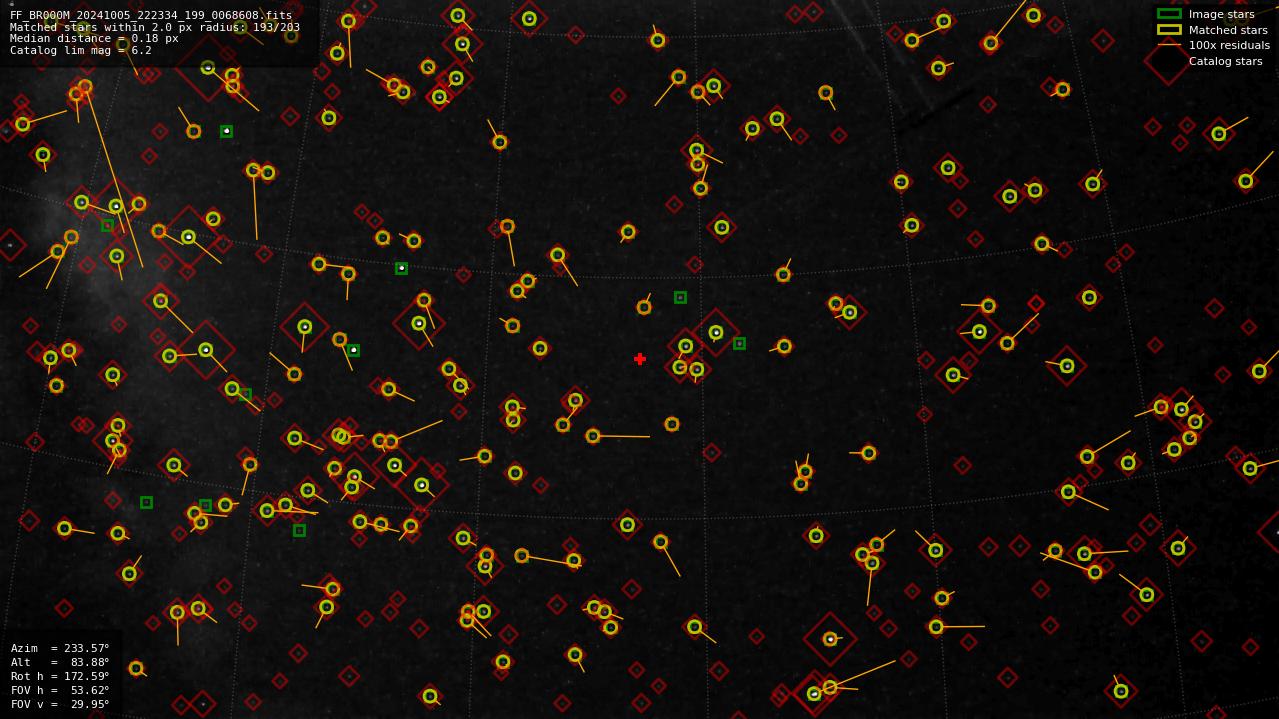The width and height of the screenshot is (1279, 719).
Task: Click the 'Image stars' legend label
Action: click(x=1221, y=15)
